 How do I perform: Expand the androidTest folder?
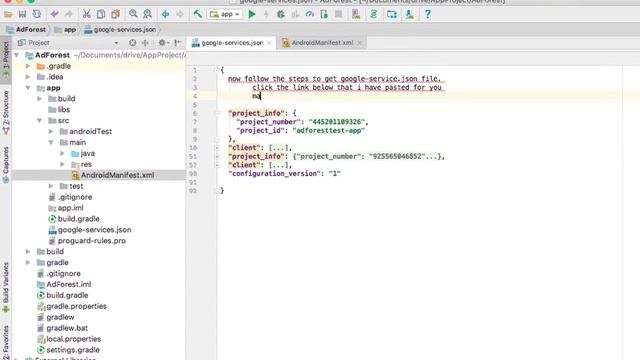point(51,131)
